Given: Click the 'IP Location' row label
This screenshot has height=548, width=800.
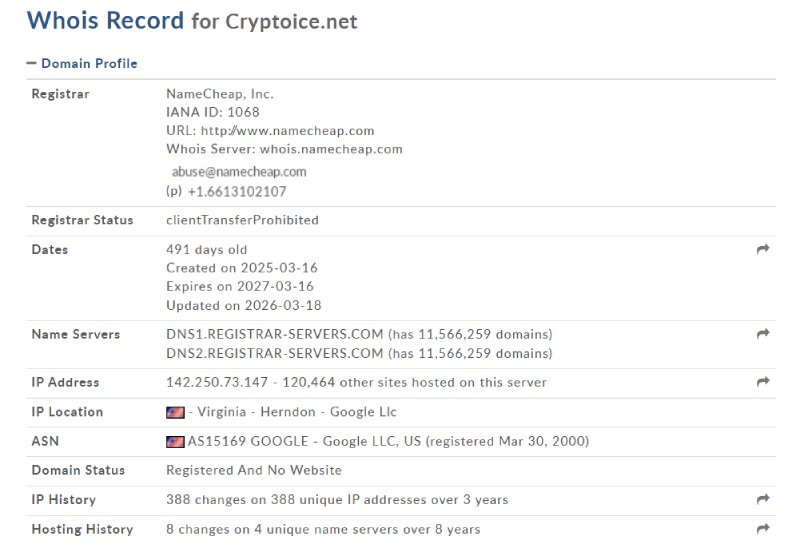Looking at the screenshot, I should [x=67, y=412].
